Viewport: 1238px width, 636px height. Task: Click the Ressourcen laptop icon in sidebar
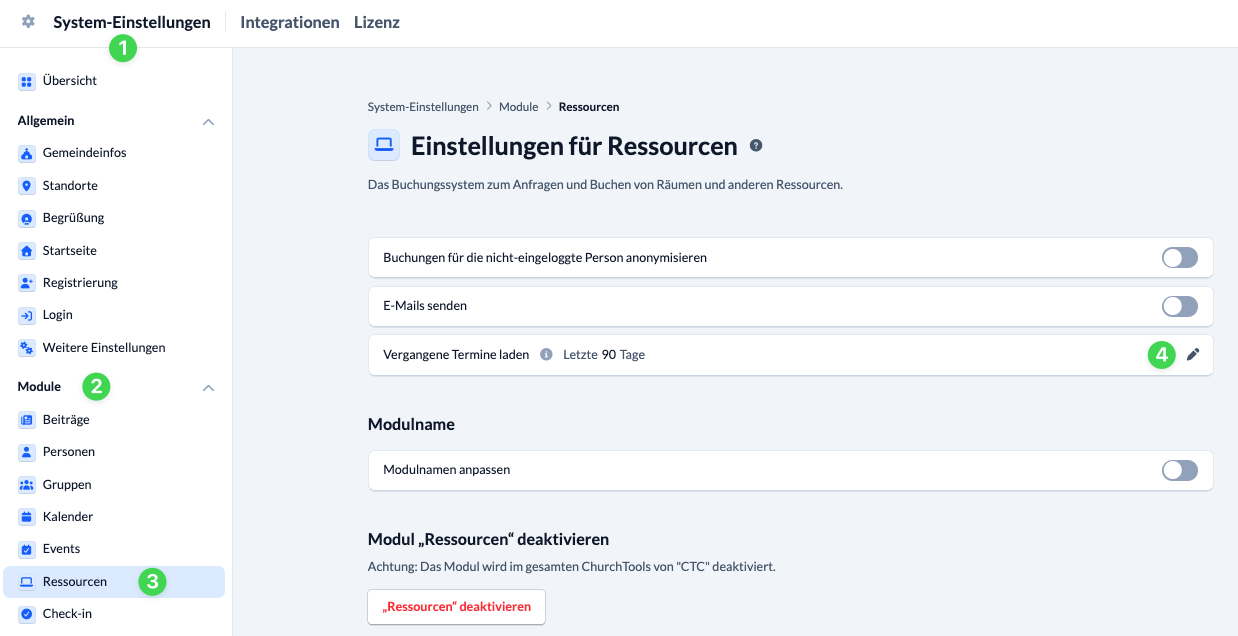coord(27,582)
